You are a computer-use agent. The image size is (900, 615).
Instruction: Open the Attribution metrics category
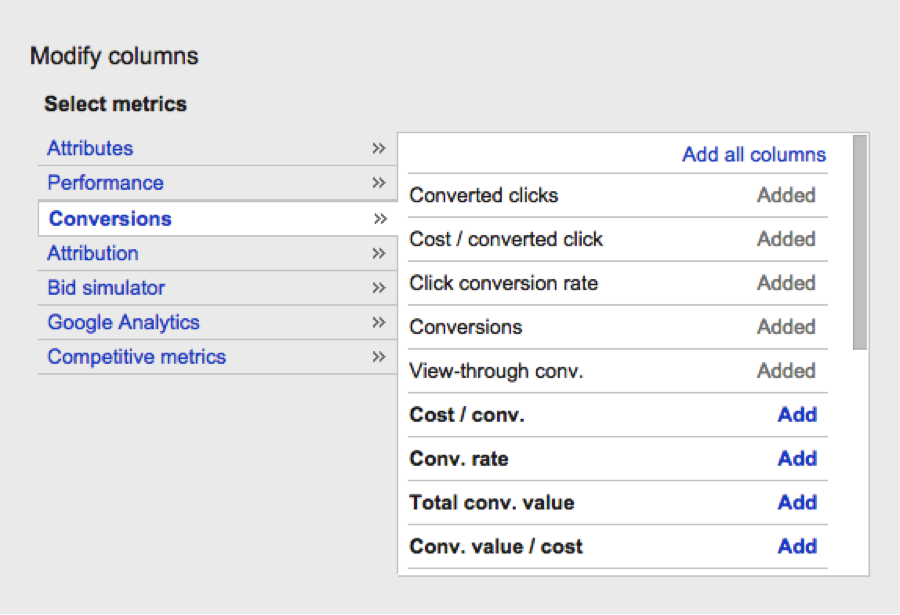pos(93,254)
